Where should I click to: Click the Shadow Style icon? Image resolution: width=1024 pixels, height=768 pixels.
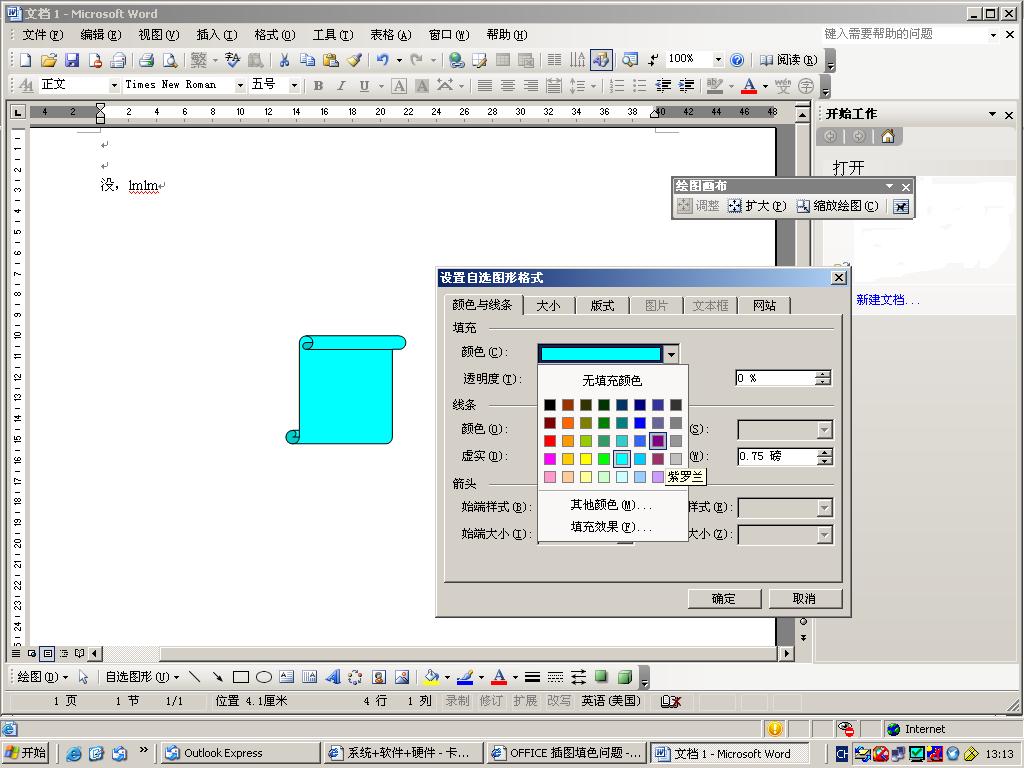click(x=601, y=677)
